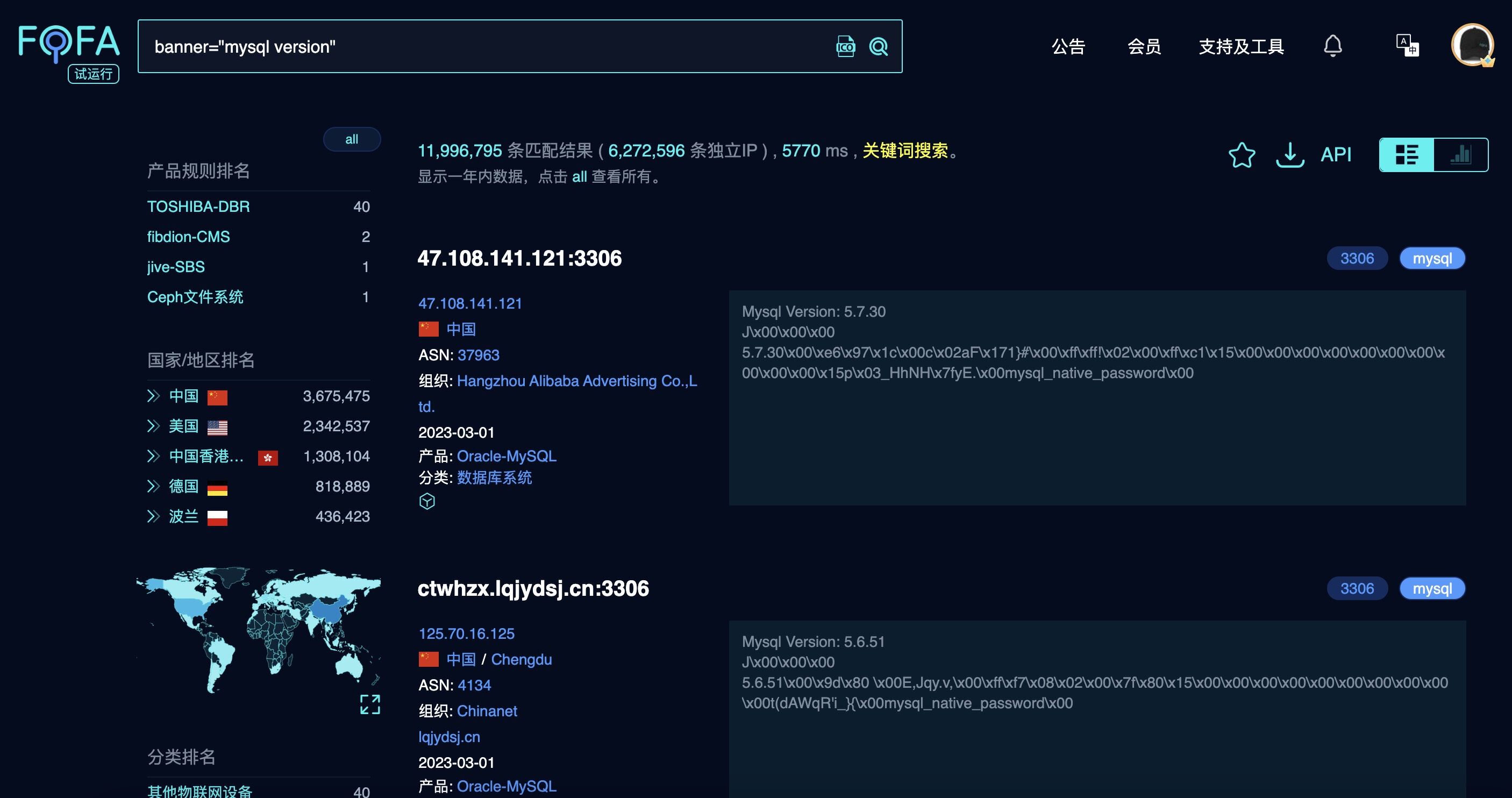Image resolution: width=1512 pixels, height=798 pixels.
Task: Click 数据库系统 category link
Action: pos(494,478)
